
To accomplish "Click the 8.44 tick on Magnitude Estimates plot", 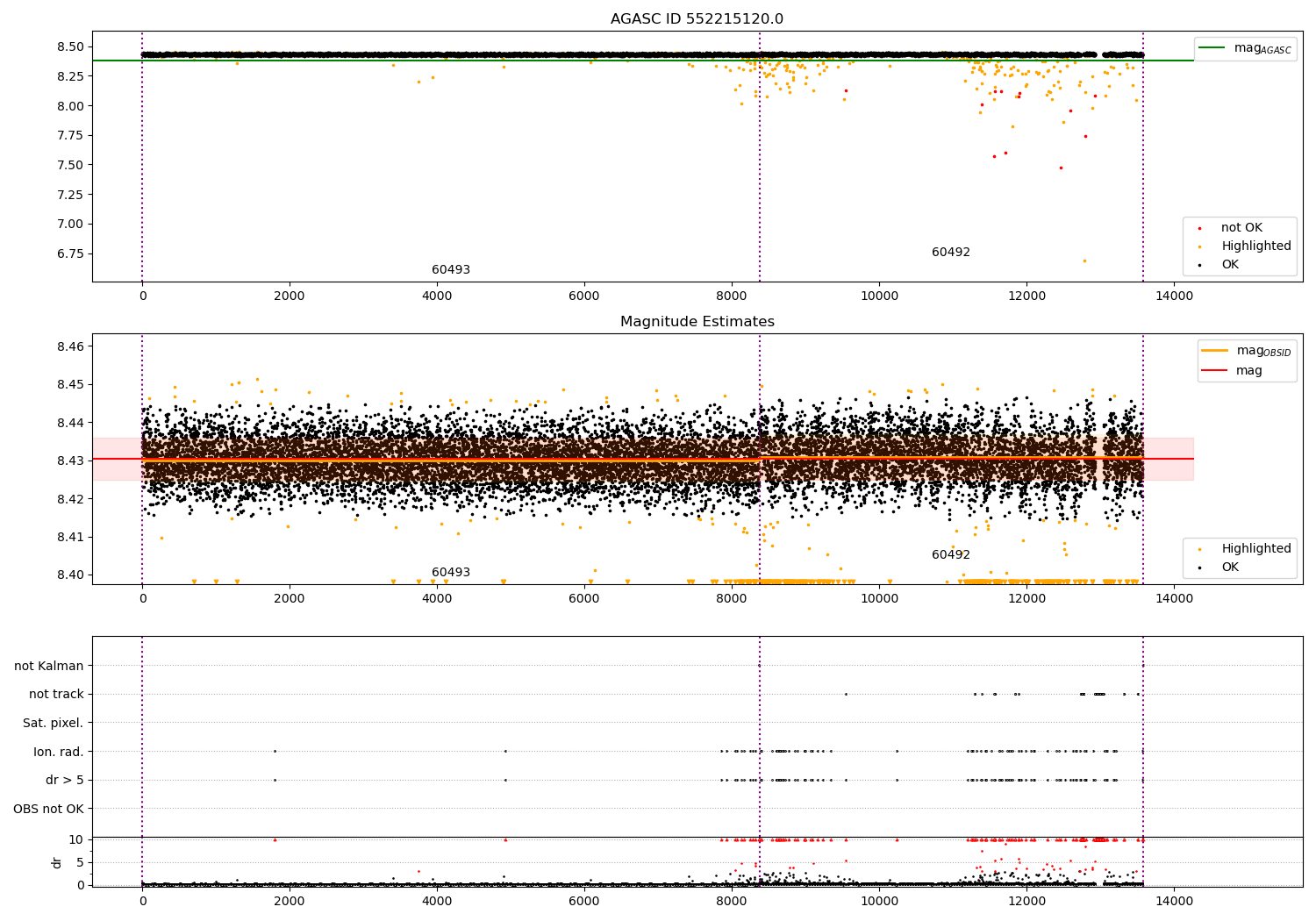I will (x=70, y=423).
